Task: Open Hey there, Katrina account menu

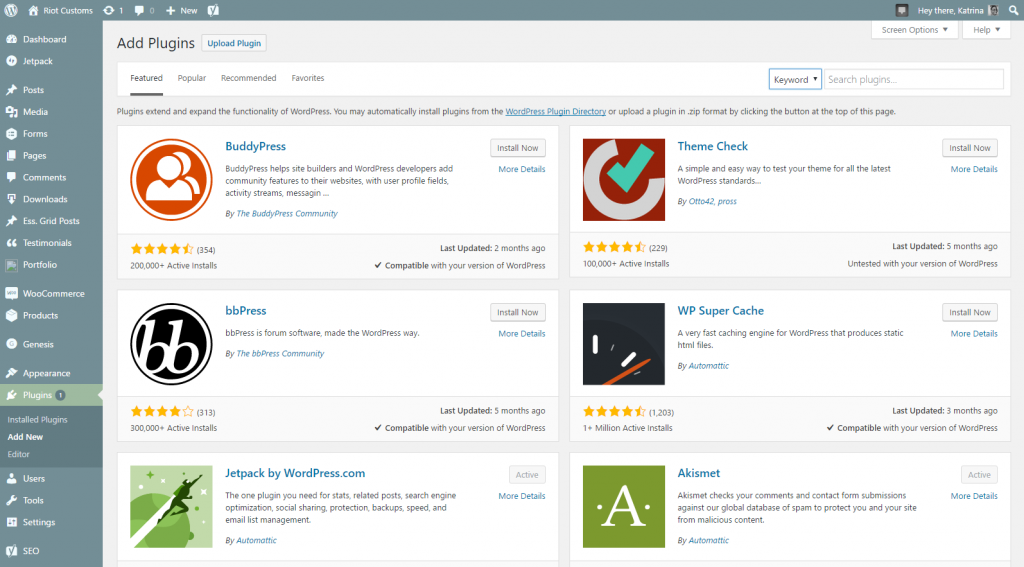Action: (958, 10)
